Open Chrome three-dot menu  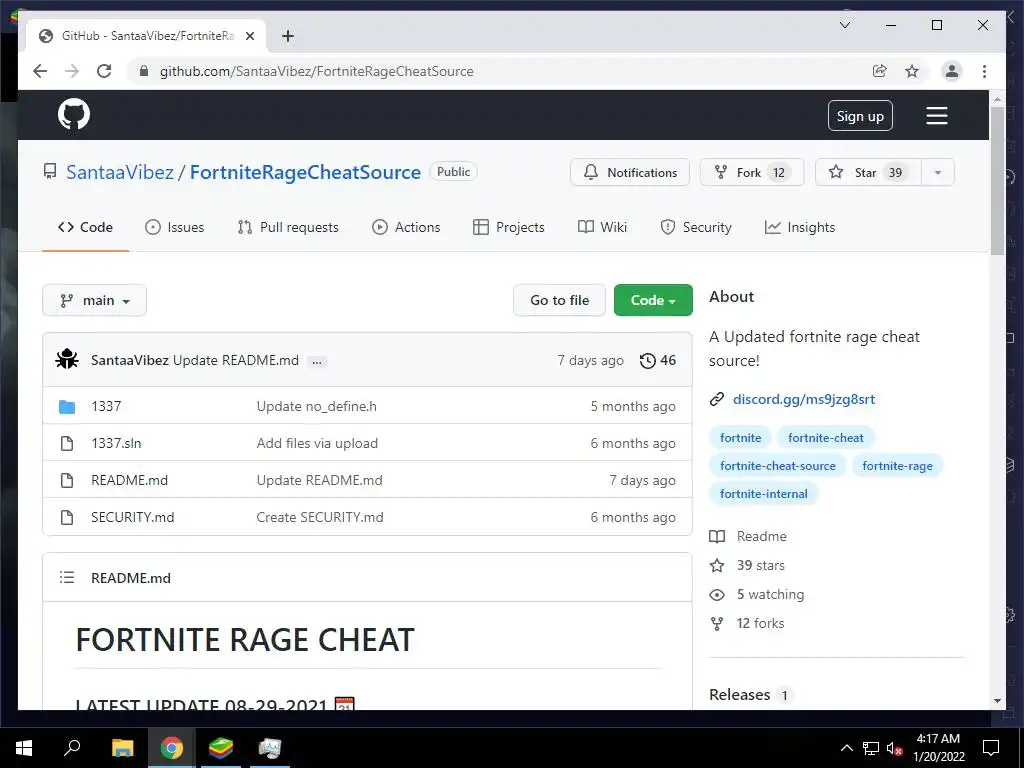[x=984, y=71]
